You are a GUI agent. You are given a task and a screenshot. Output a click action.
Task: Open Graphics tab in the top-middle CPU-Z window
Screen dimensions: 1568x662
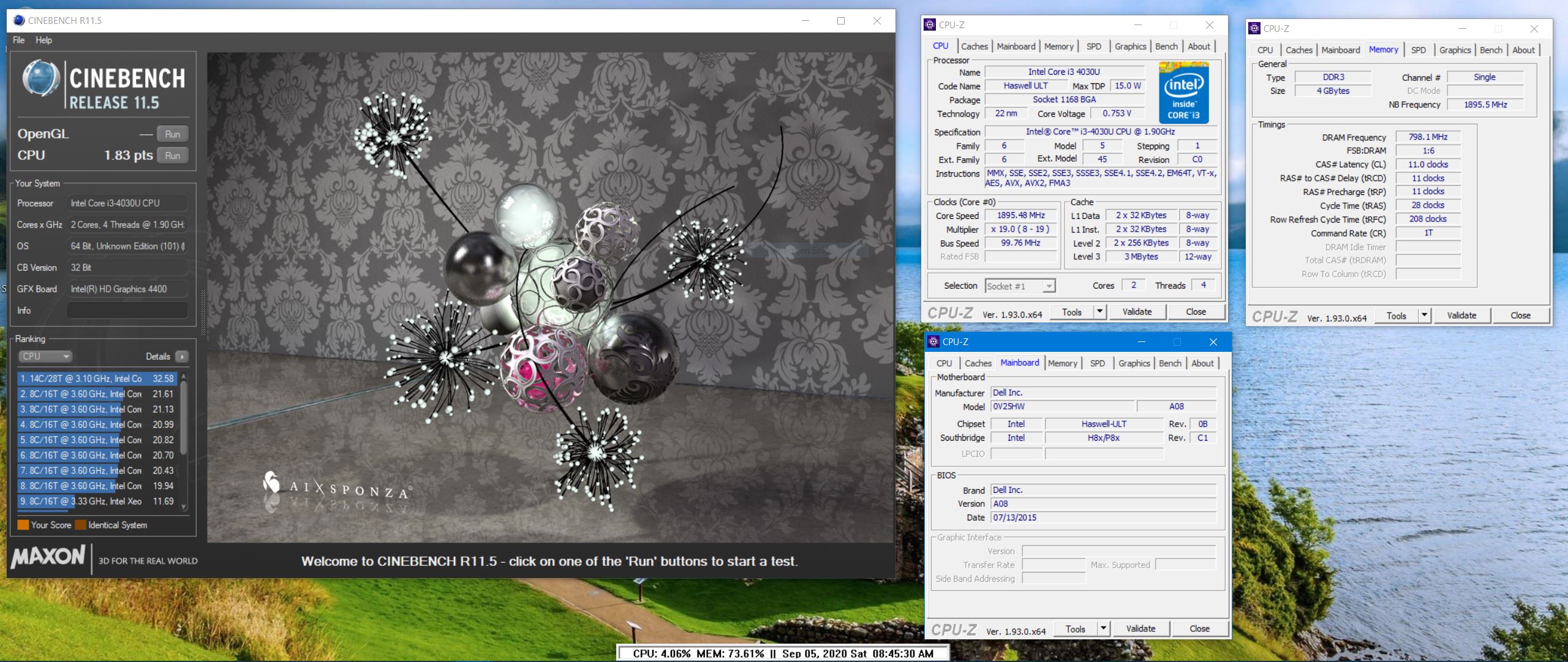(x=1131, y=47)
